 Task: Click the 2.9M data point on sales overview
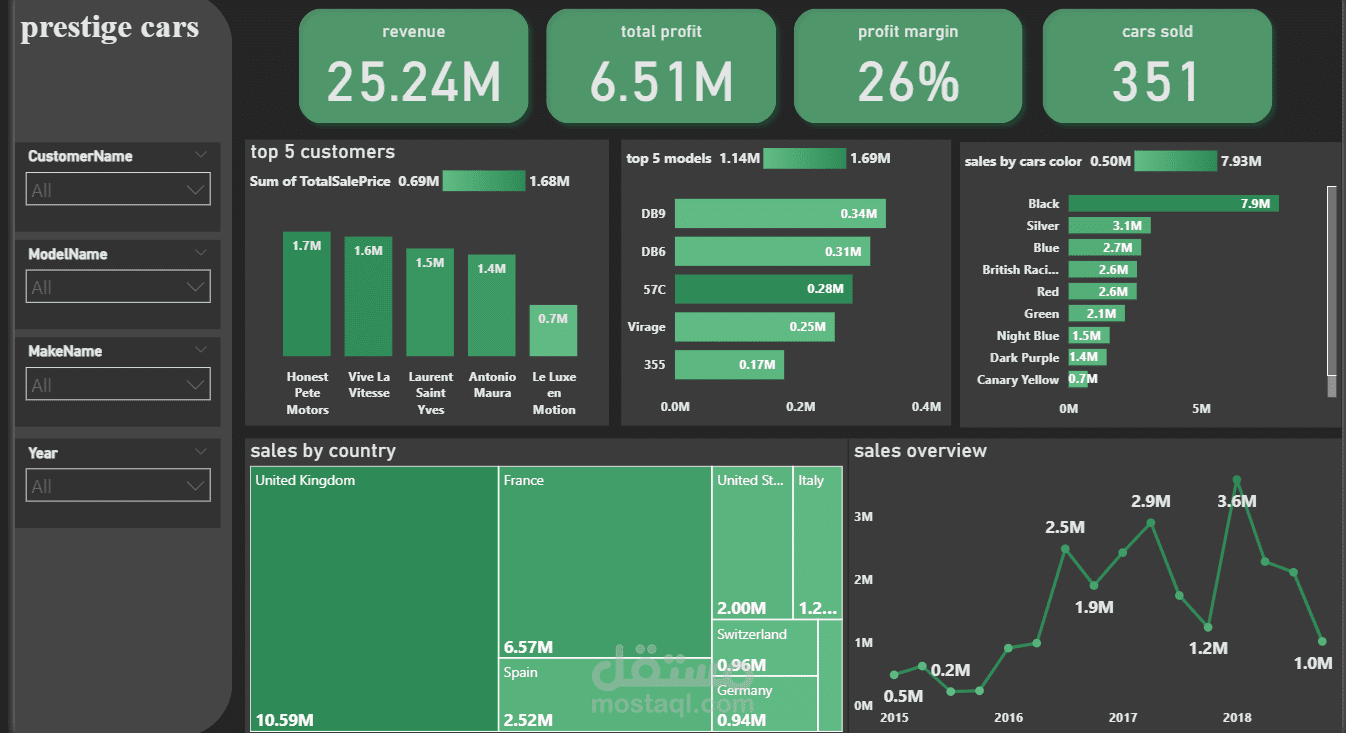pos(1151,522)
